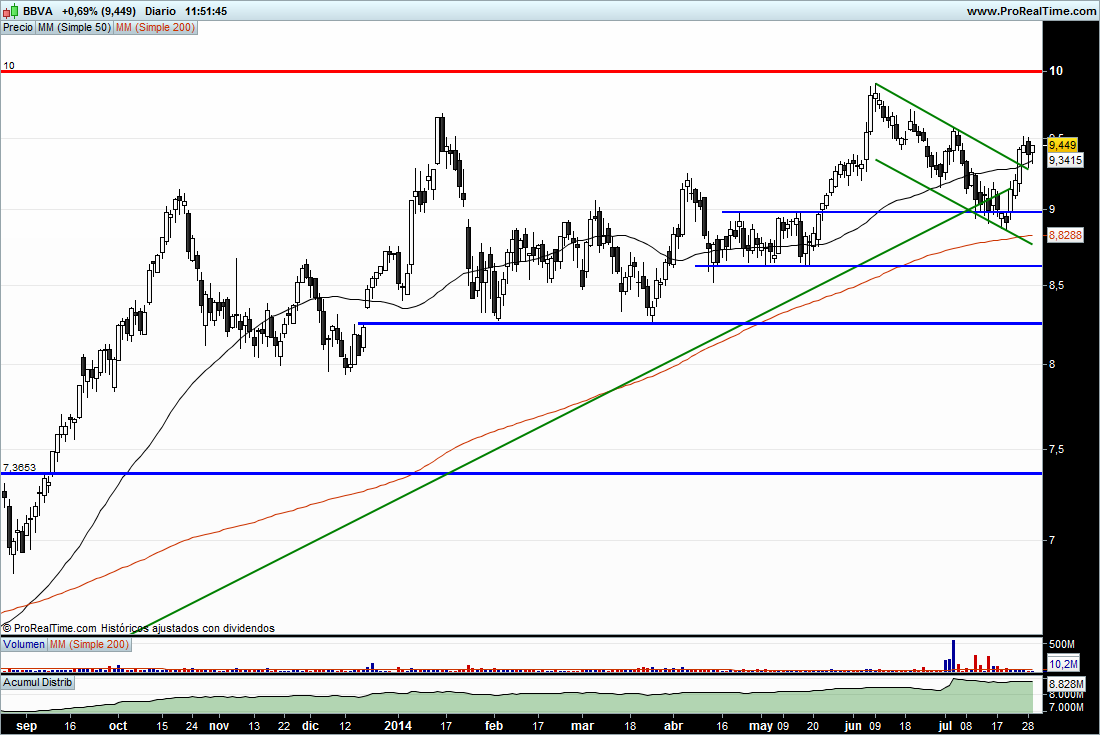Click the red resistance line label 10
Screen dimensions: 1100x735
pos(8,65)
